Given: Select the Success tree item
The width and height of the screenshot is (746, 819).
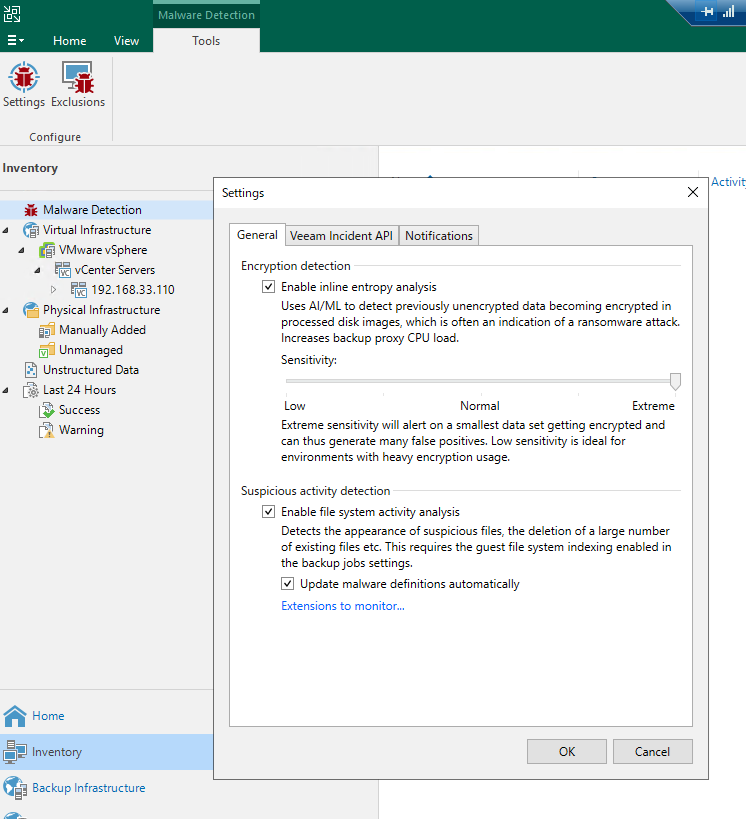Looking at the screenshot, I should coord(79,410).
